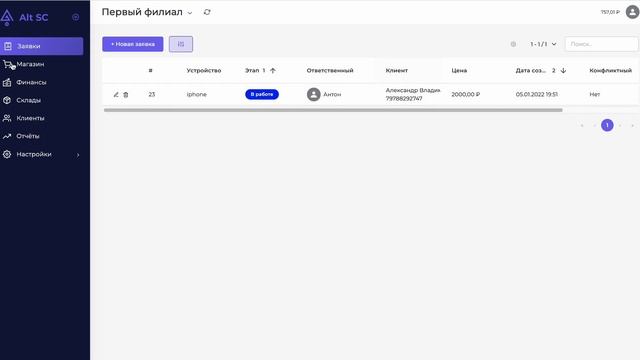Open the Склады section
Image resolution: width=640 pixels, height=360 pixels.
click(28, 100)
